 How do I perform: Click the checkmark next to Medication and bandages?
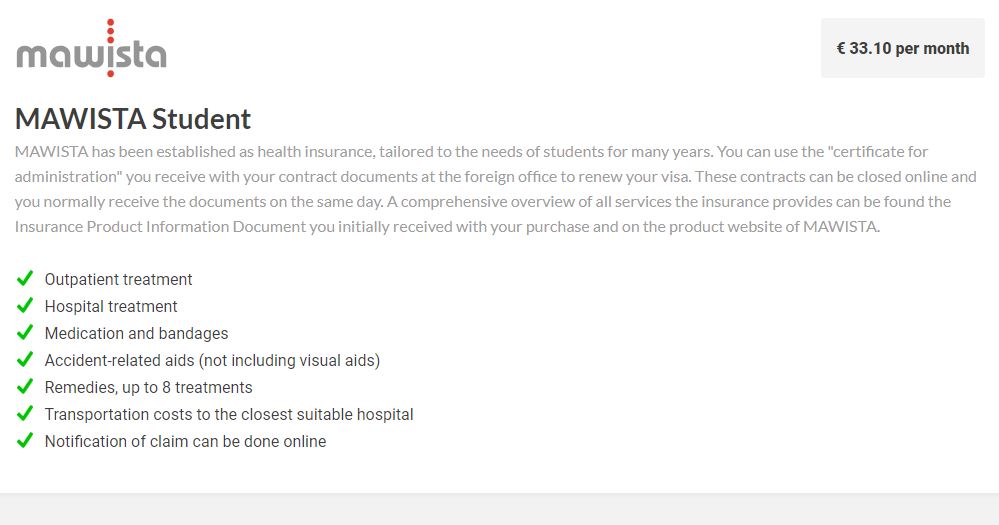pyautogui.click(x=25, y=332)
